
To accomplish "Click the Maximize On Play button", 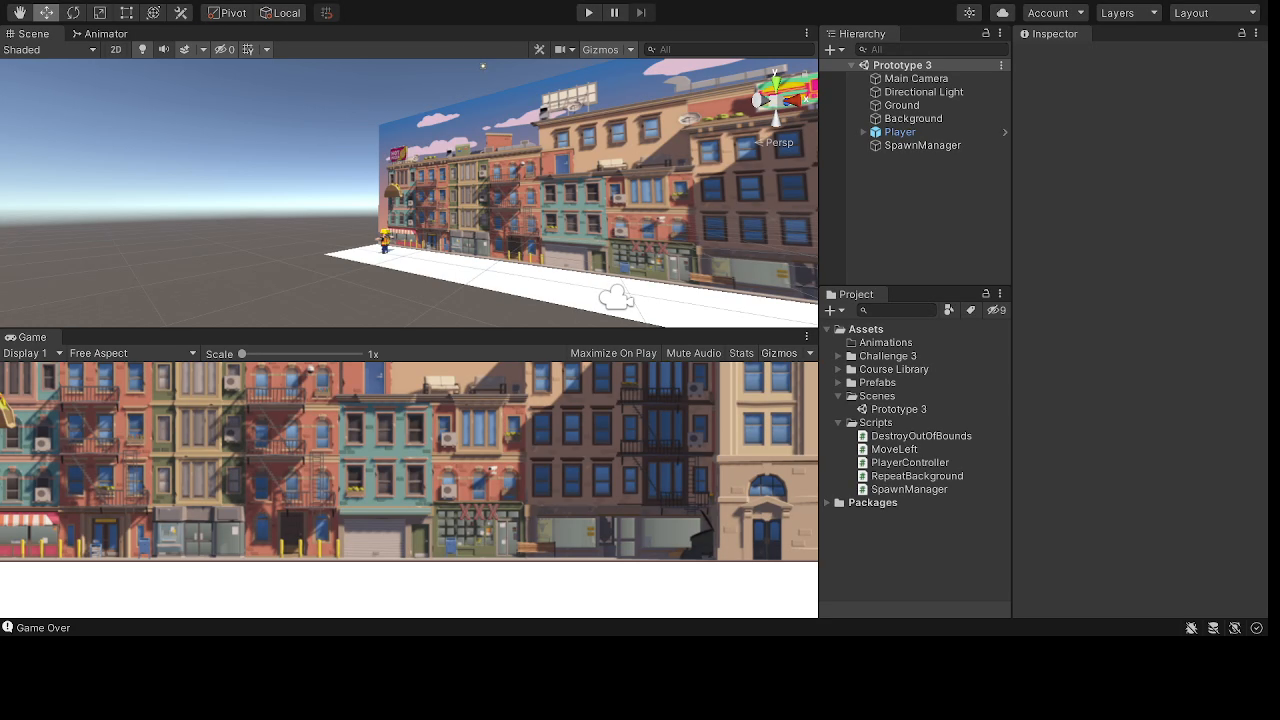I will [614, 353].
